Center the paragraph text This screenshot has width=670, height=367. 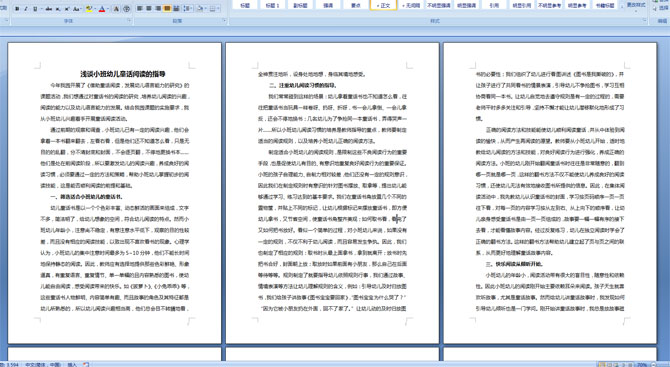[149, 9]
